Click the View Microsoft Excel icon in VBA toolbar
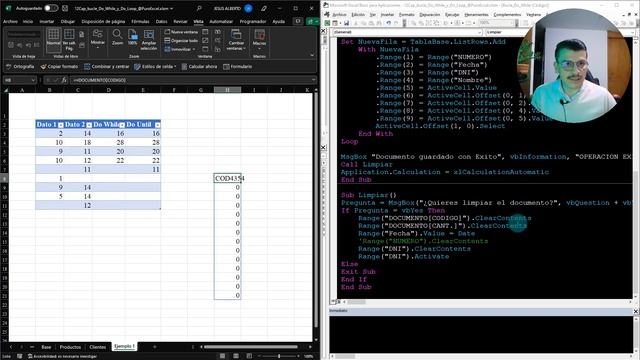The width and height of the screenshot is (640, 360). pyautogui.click(x=327, y=23)
